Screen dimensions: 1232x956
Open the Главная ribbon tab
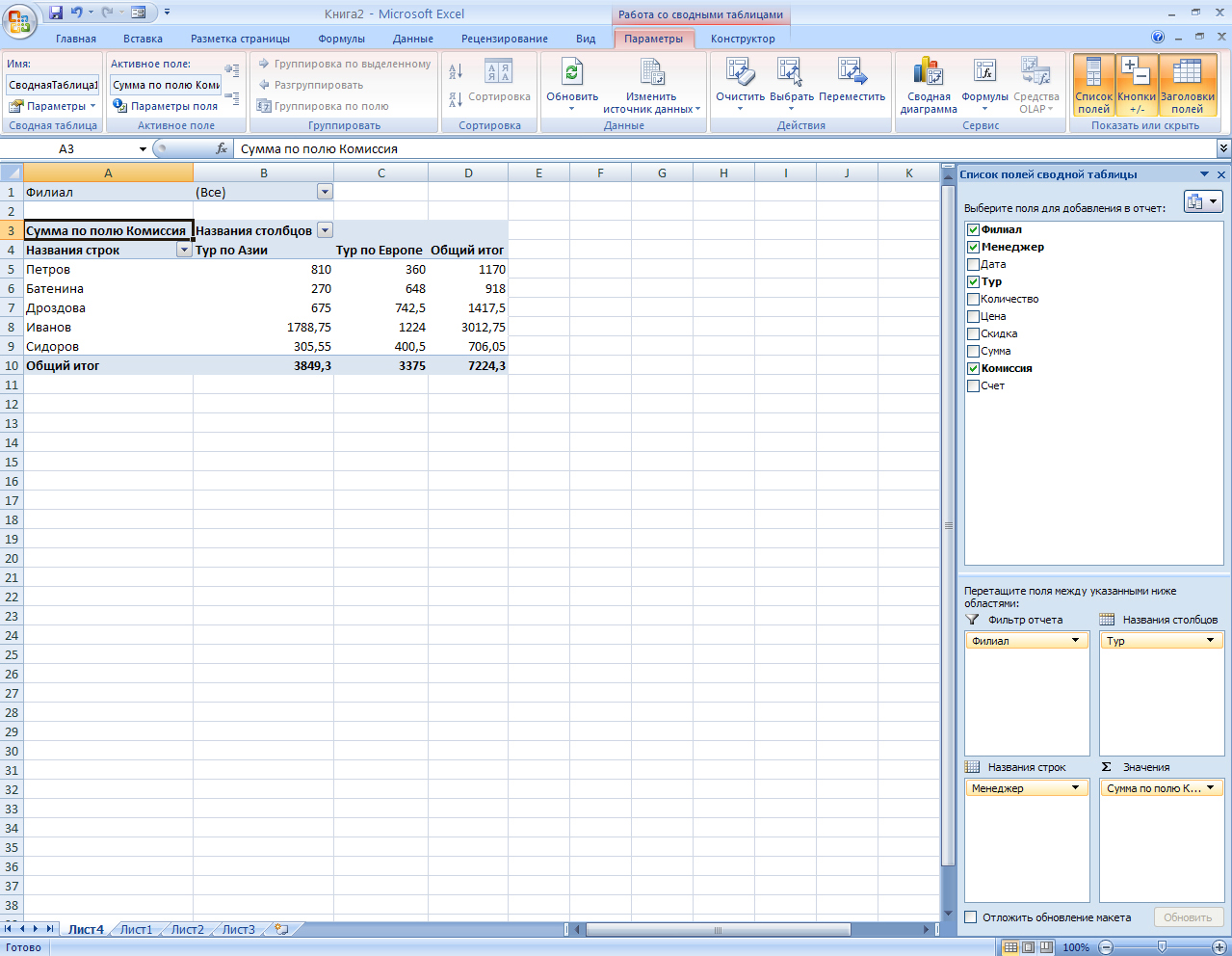(x=76, y=39)
